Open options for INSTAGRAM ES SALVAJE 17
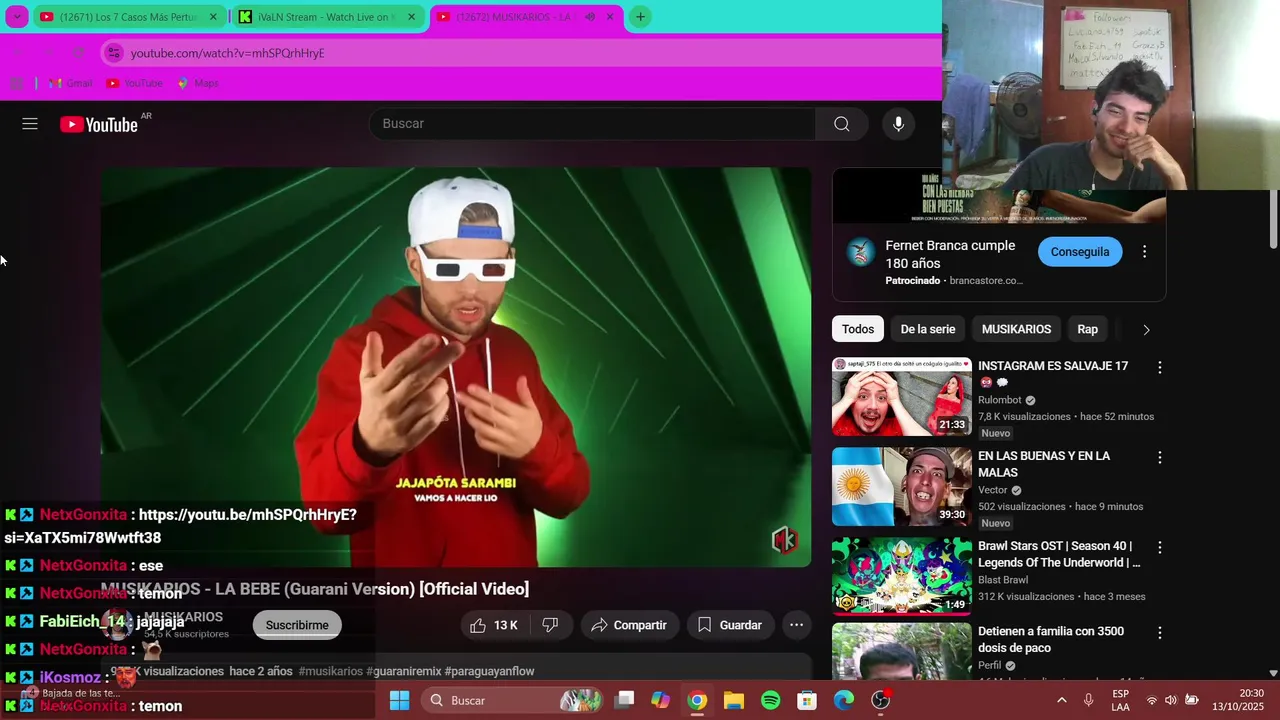1280x720 pixels. coord(1160,367)
